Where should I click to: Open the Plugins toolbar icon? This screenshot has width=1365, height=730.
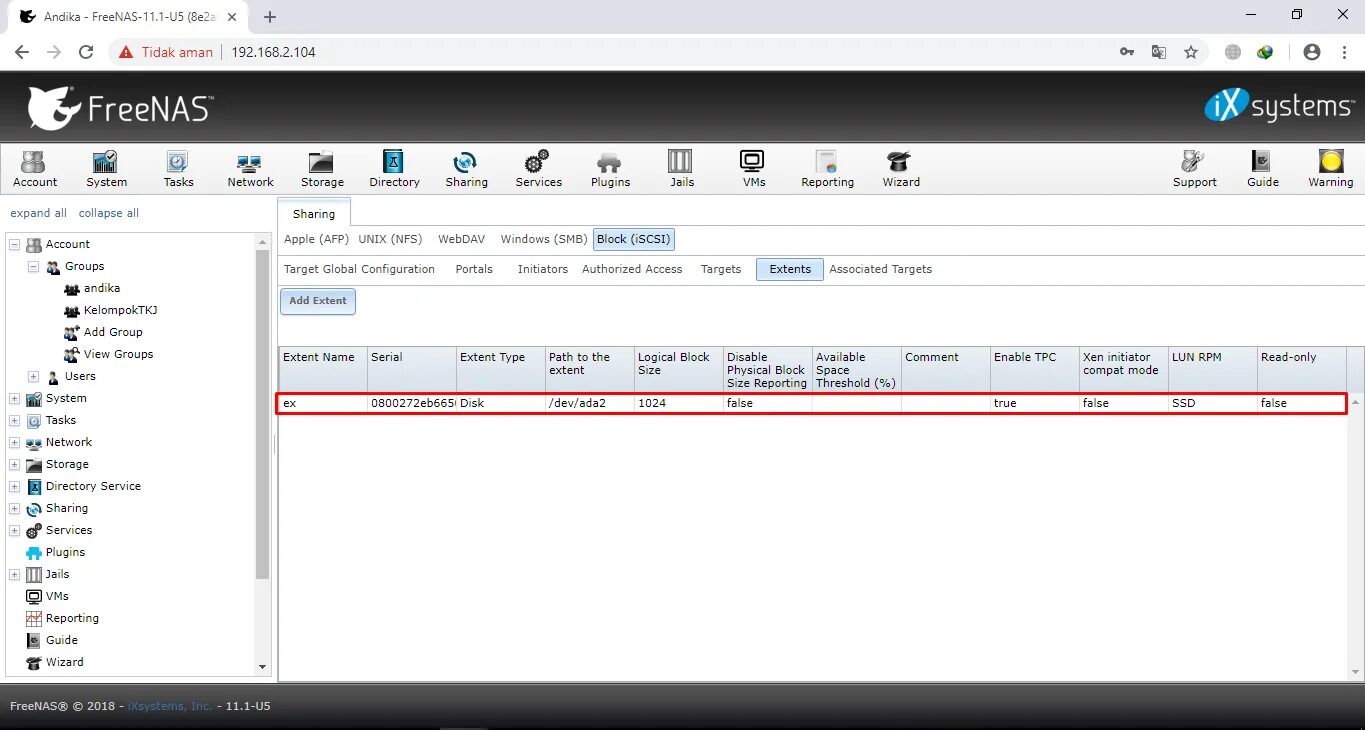point(610,168)
